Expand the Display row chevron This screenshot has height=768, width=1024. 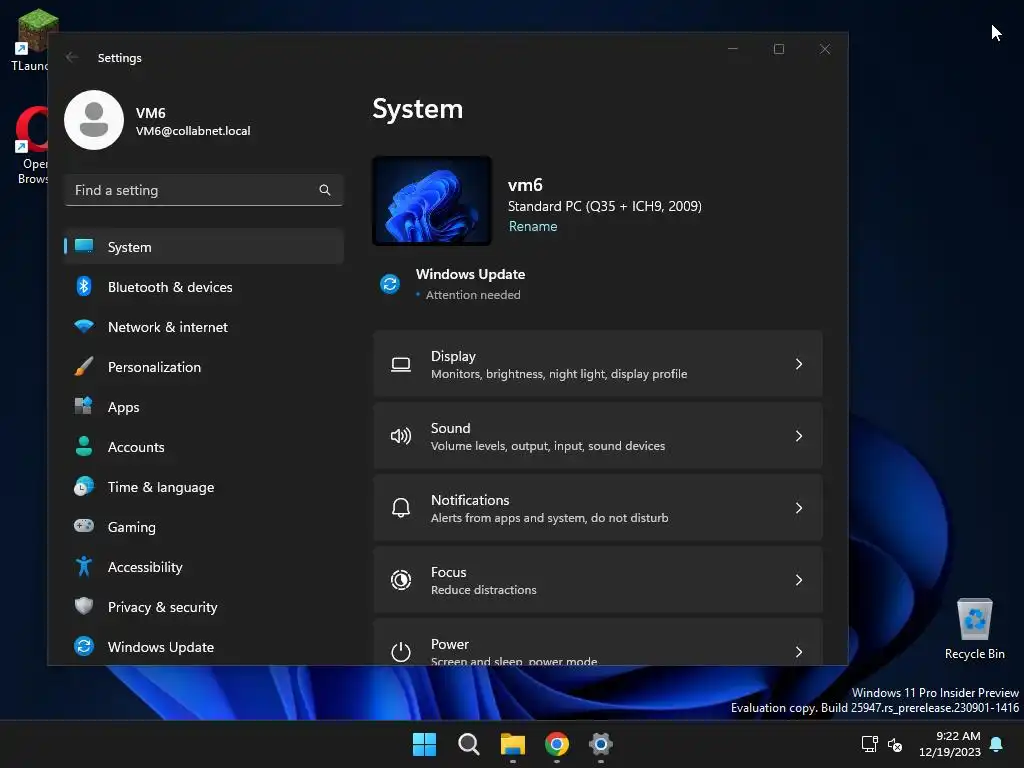click(799, 364)
